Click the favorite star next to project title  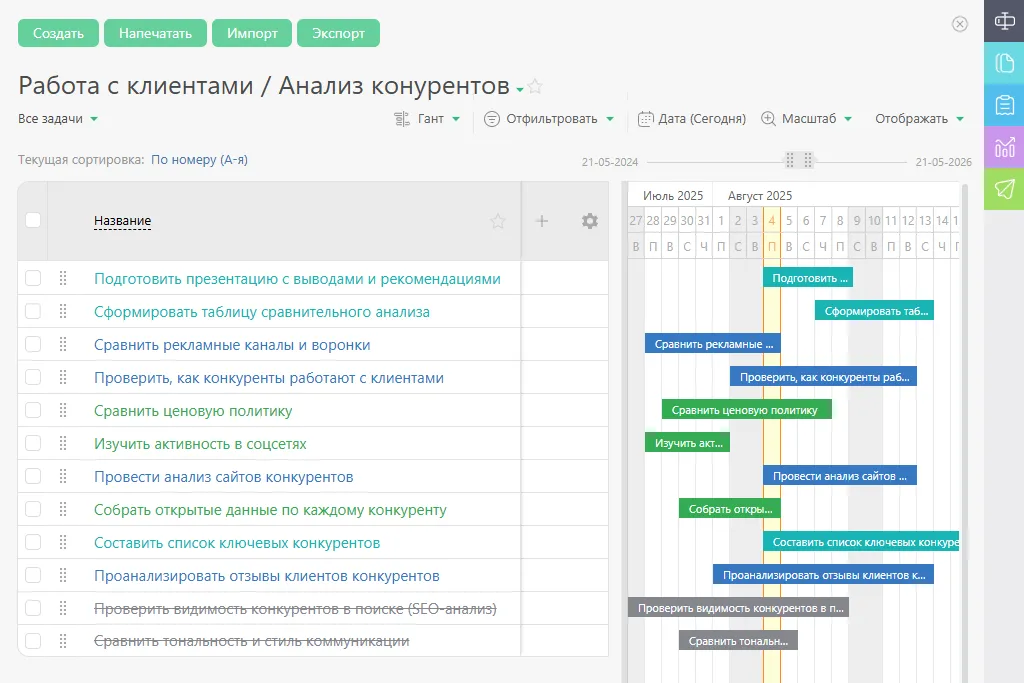click(535, 87)
